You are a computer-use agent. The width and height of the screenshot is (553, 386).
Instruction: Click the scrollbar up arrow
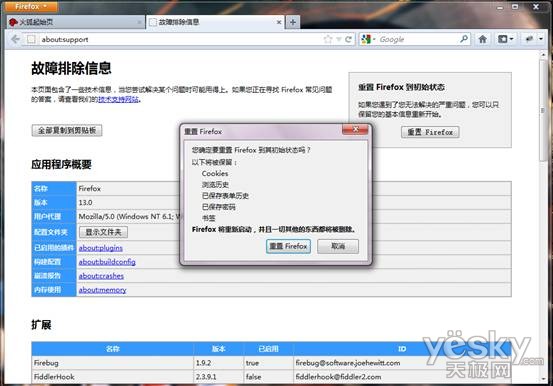tap(543, 55)
